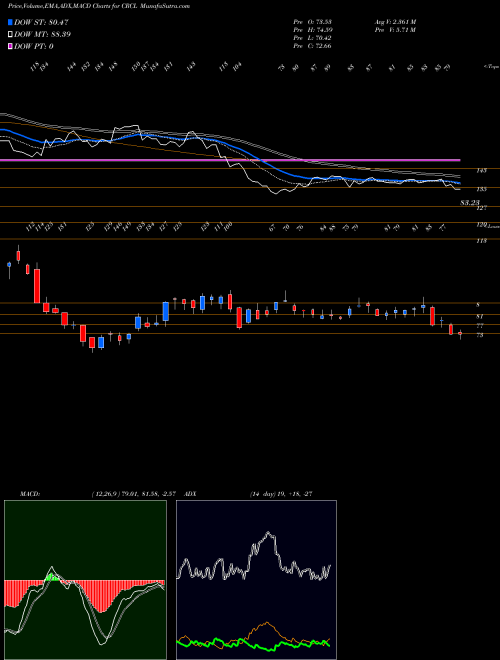
Task: Select the 'DOW MT: 88.39' legend text
Action: 43,35
